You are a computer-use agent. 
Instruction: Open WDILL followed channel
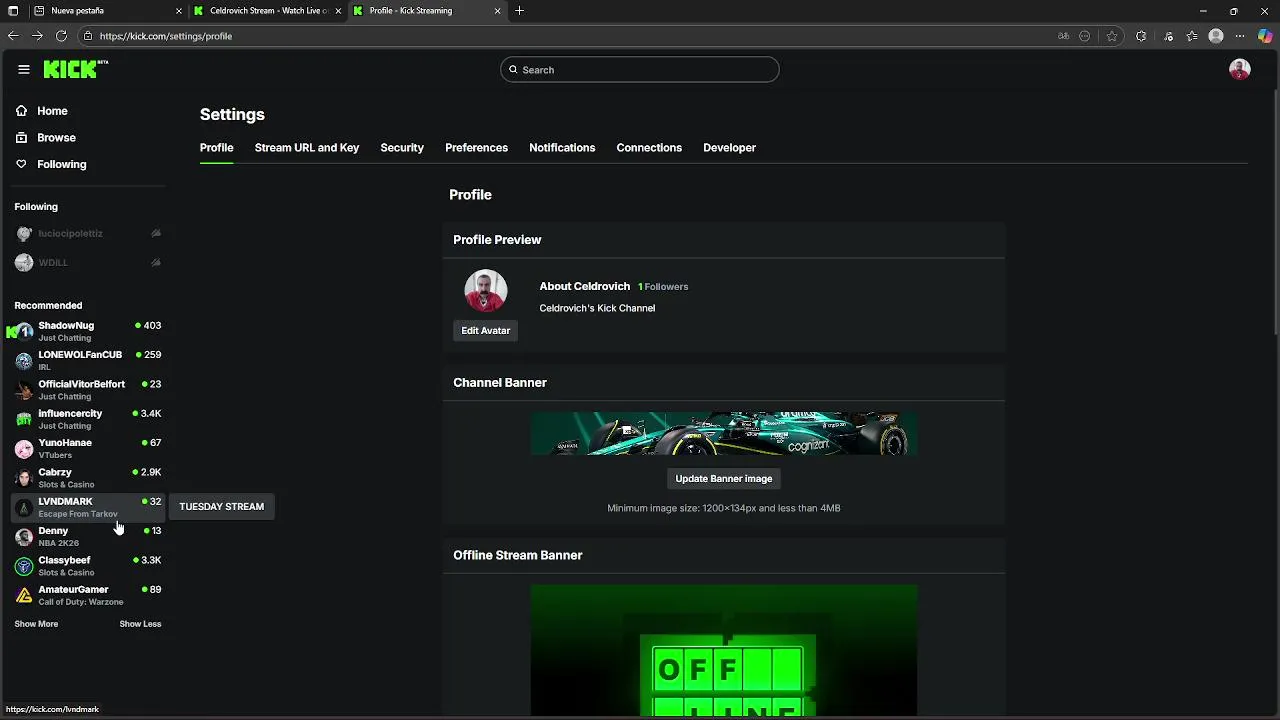tap(88, 262)
